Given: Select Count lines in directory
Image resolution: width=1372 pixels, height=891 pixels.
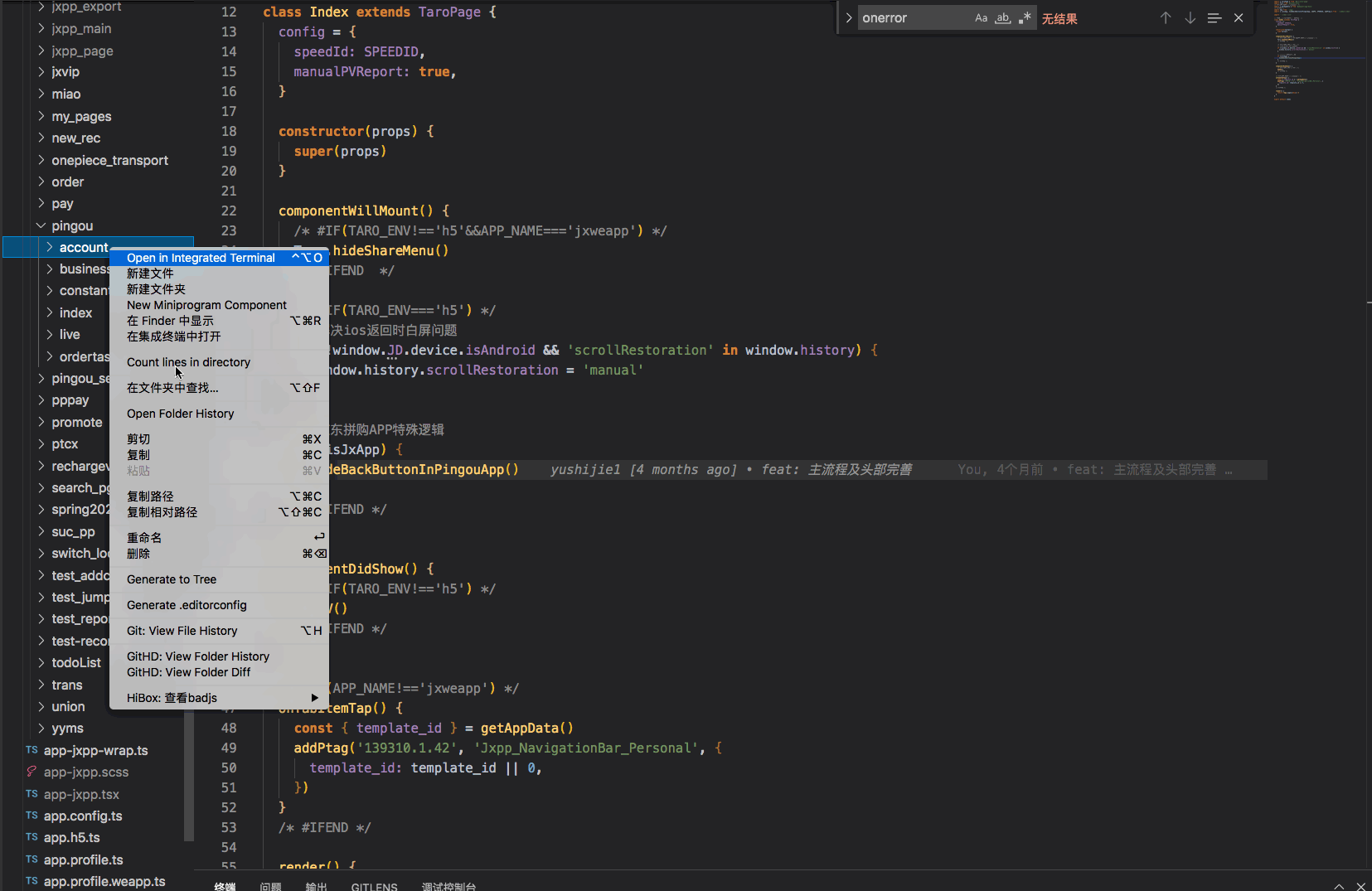Looking at the screenshot, I should (x=220, y=362).
